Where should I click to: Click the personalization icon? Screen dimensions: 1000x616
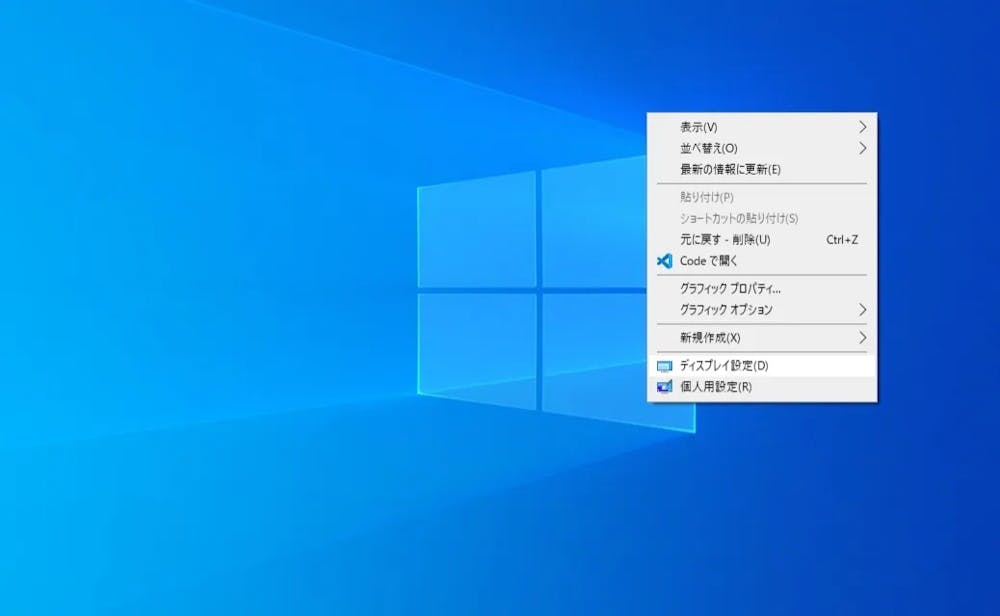pyautogui.click(x=665, y=386)
